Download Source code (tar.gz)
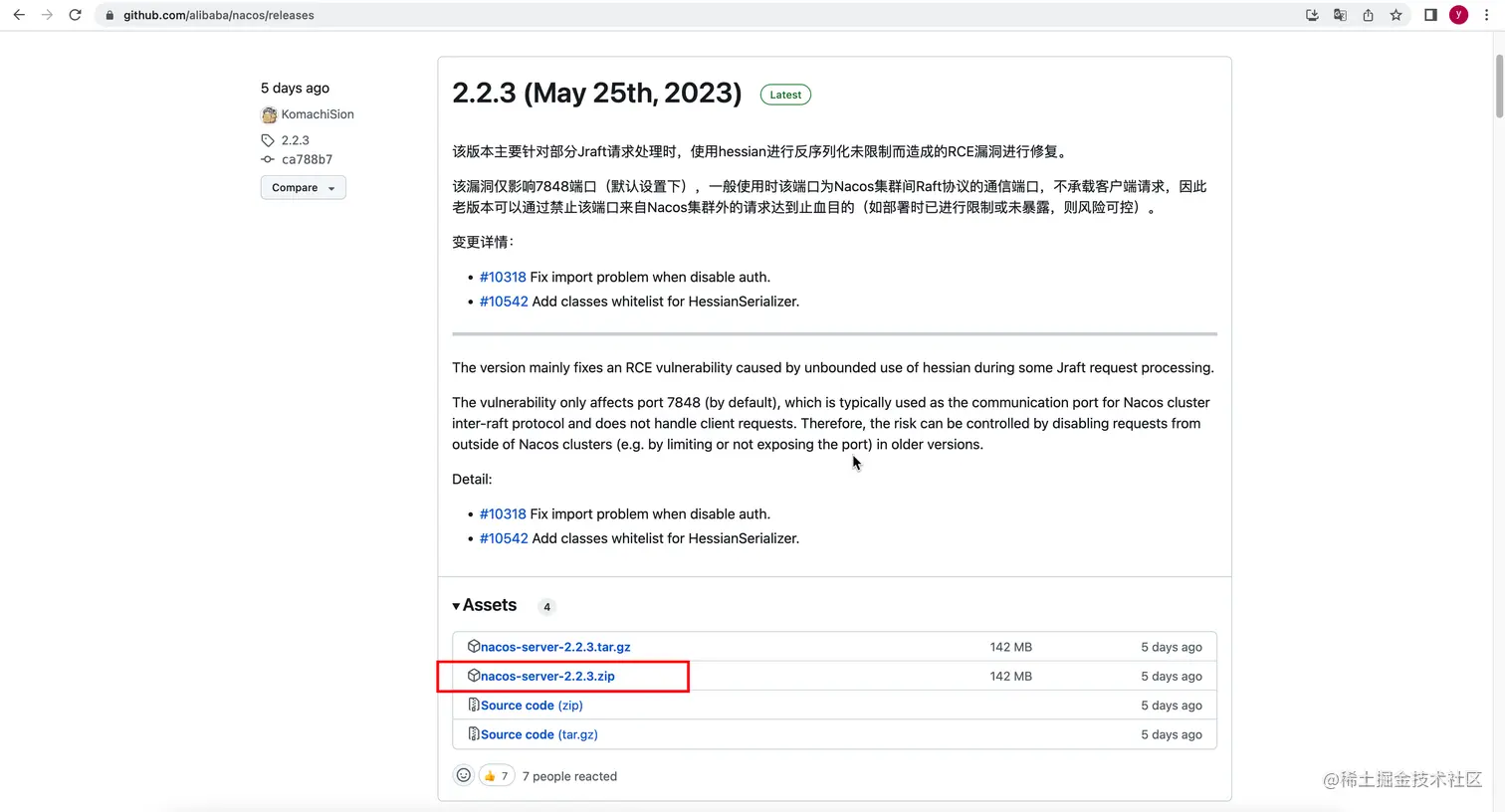Screen dimensions: 1505x812 pos(539,734)
